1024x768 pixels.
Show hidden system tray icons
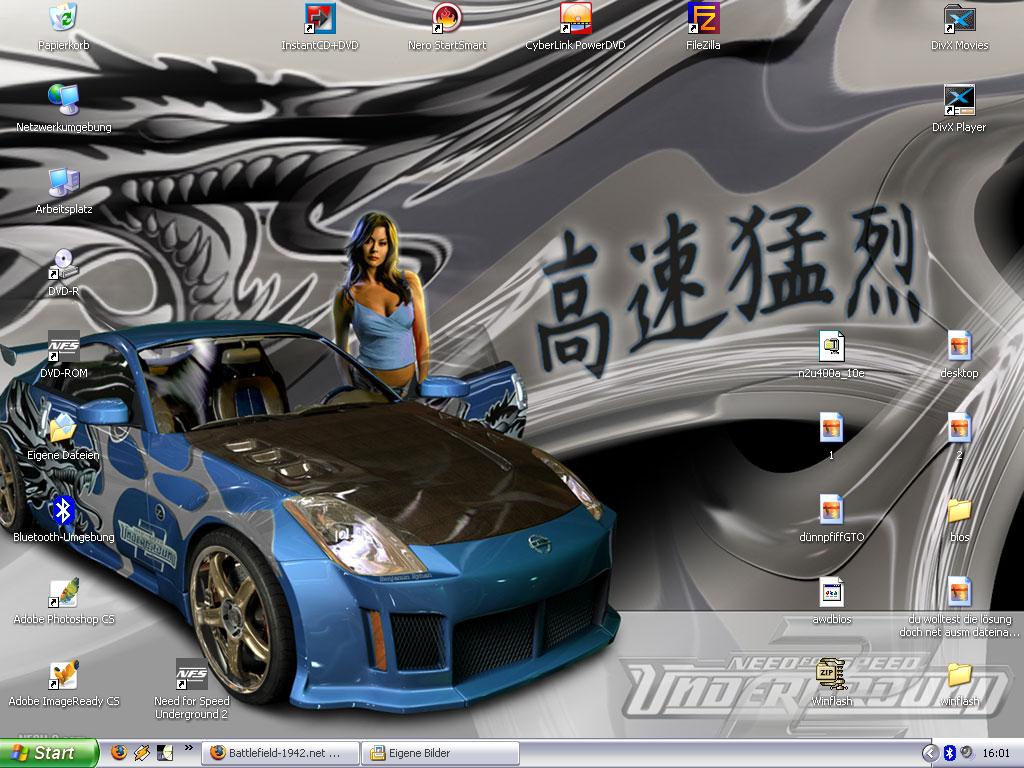pos(930,753)
